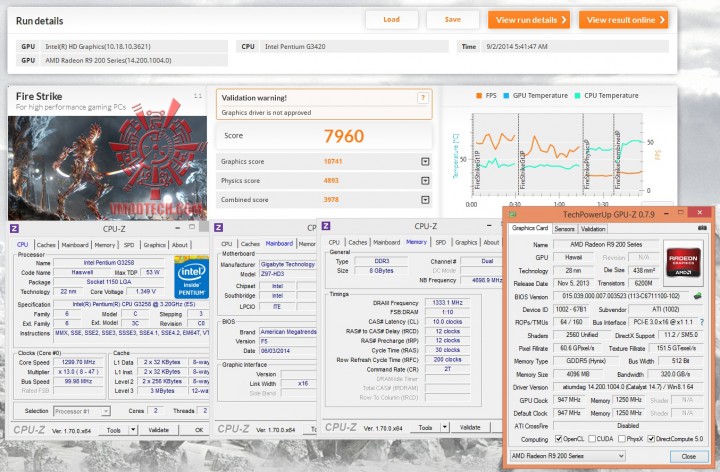The width and height of the screenshot is (720, 472).
Task: Click the overall score 7960
Action: pos(343,136)
